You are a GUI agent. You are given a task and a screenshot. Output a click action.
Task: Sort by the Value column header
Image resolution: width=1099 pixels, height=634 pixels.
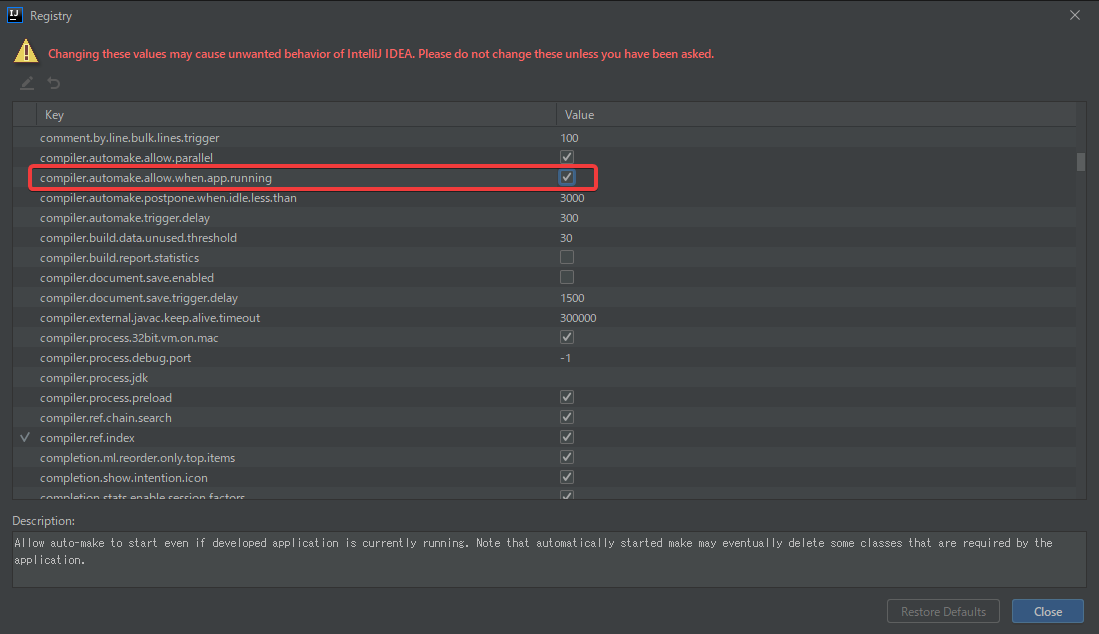point(815,115)
